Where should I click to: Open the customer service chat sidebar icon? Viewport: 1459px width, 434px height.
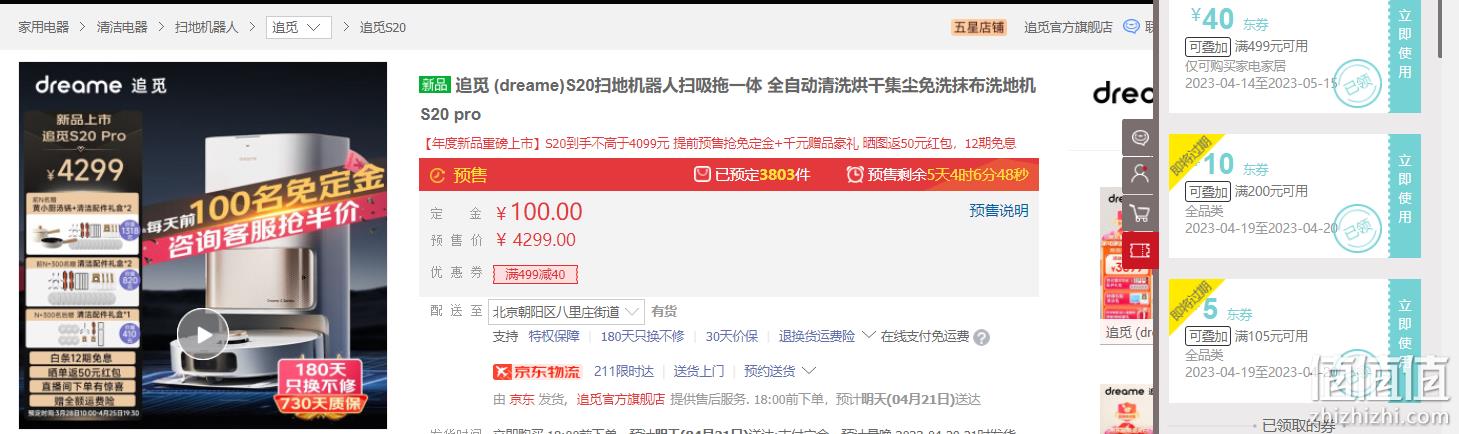(1140, 137)
